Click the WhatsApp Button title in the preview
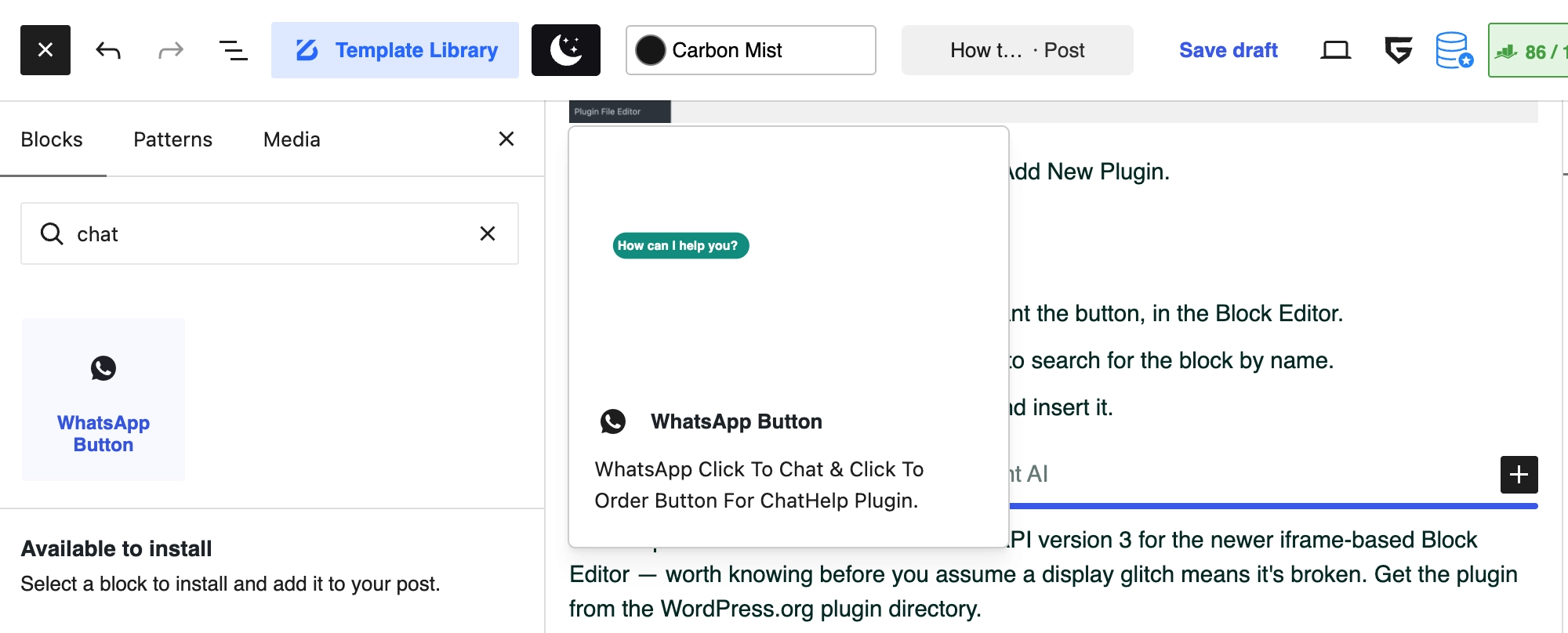Viewport: 1568px width, 633px height. [x=736, y=421]
